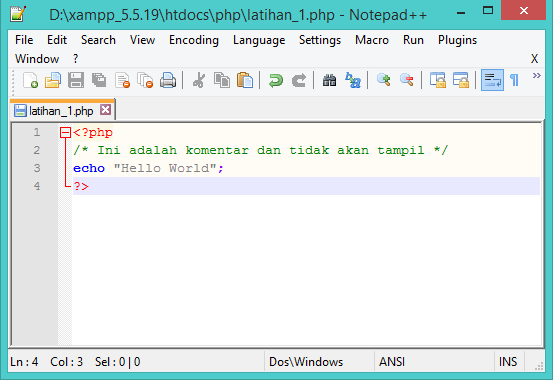553x380 pixels.
Task: Open the Edit menu
Action: pyautogui.click(x=57, y=40)
